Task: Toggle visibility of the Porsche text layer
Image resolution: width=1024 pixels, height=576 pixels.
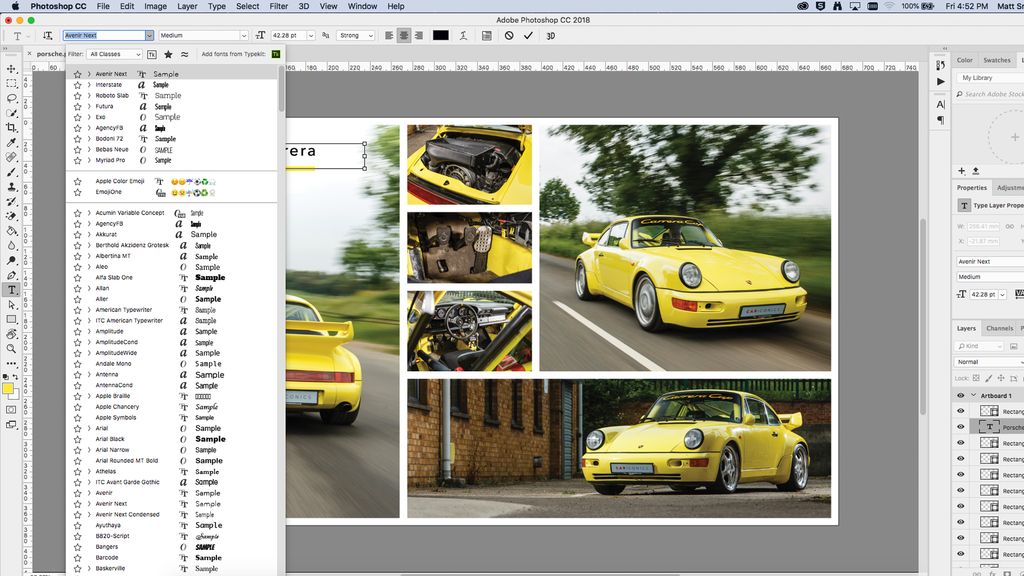Action: 961,427
